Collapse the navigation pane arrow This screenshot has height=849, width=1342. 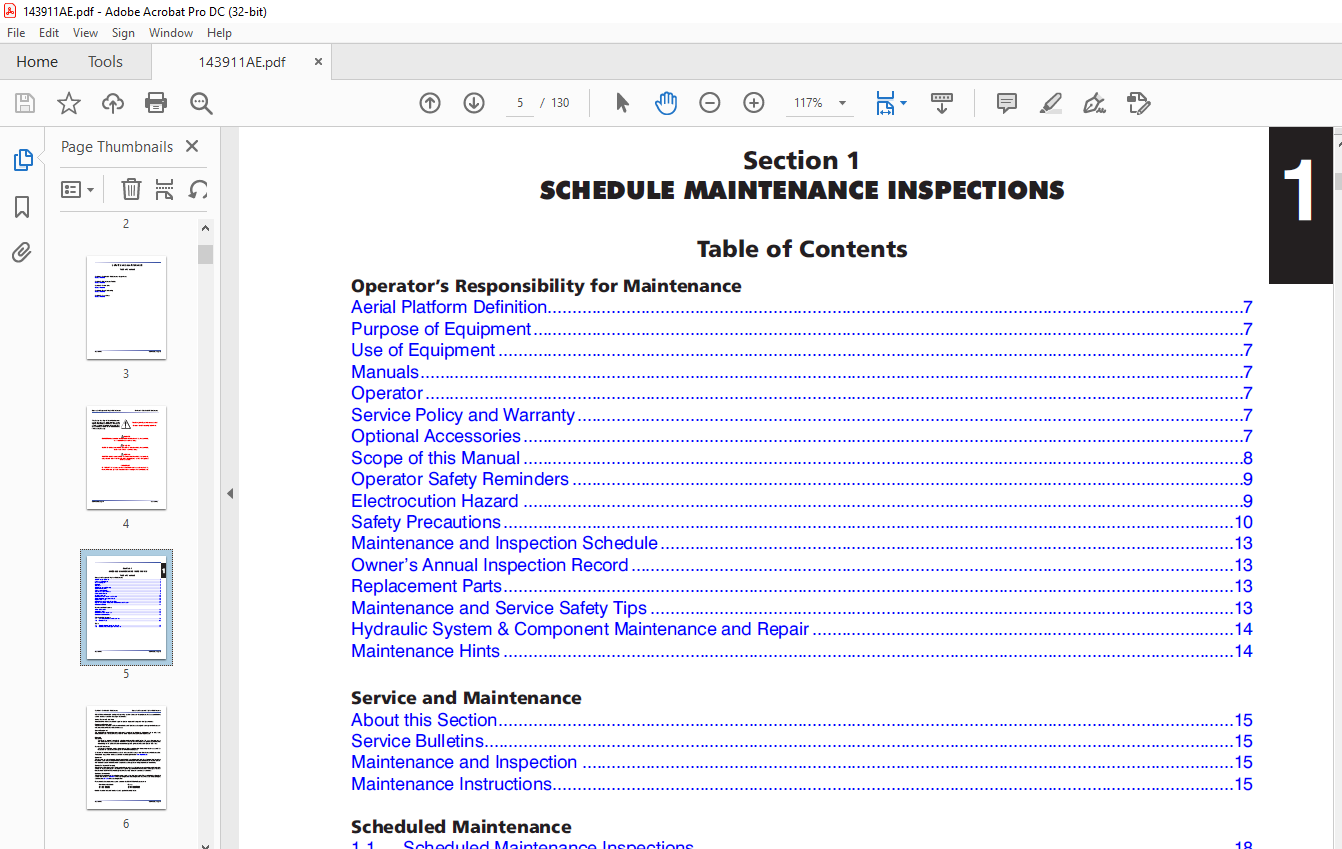(x=230, y=493)
